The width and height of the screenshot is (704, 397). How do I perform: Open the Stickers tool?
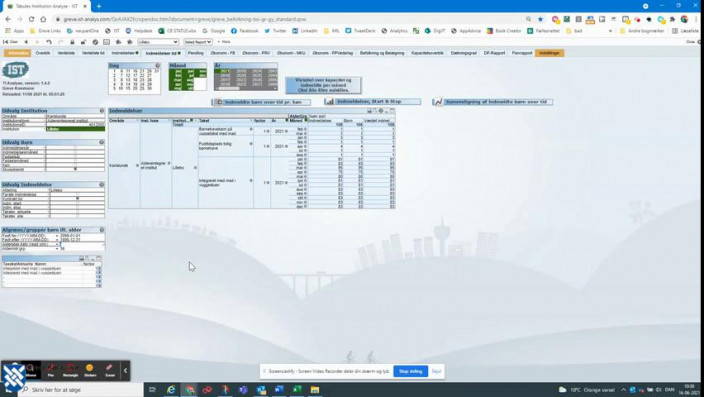coord(90,370)
